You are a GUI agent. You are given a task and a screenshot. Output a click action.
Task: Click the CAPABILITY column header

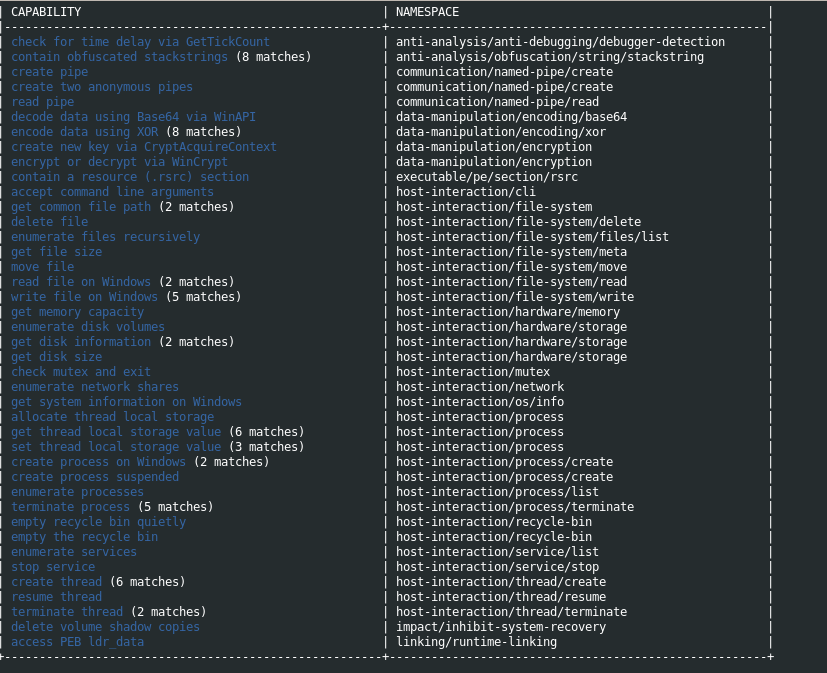[x=46, y=12]
